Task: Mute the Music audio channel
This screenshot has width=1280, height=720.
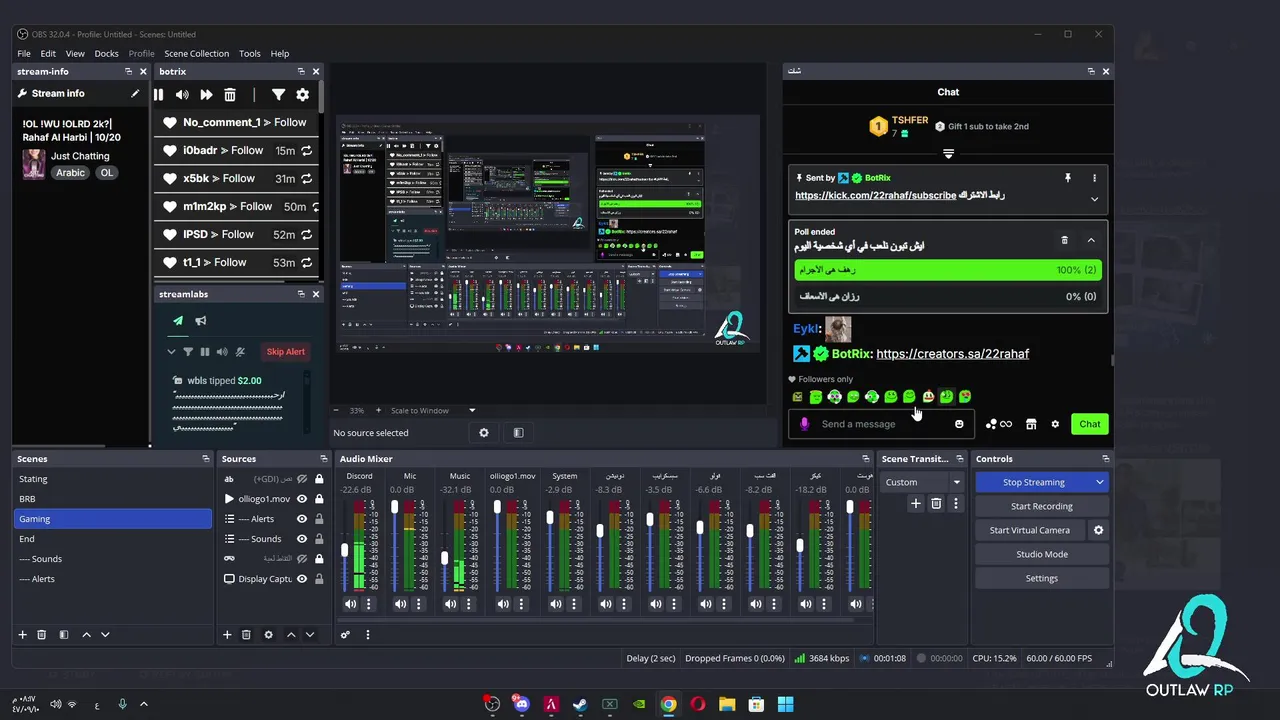Action: (x=450, y=604)
